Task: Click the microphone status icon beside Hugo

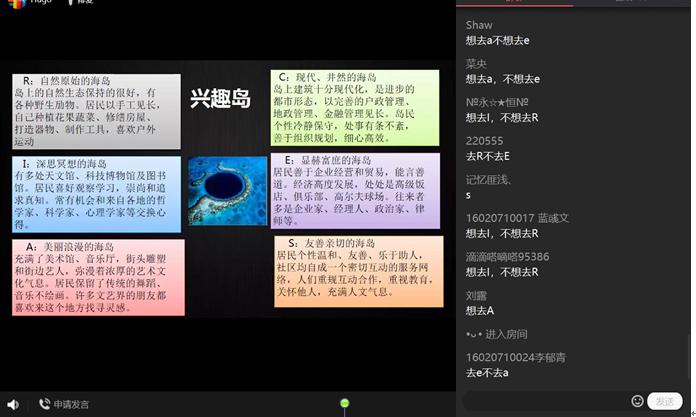Action: pyautogui.click(x=70, y=3)
